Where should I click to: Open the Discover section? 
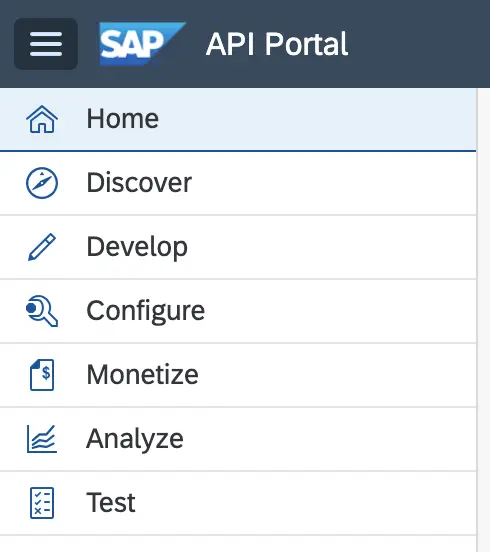(238, 183)
